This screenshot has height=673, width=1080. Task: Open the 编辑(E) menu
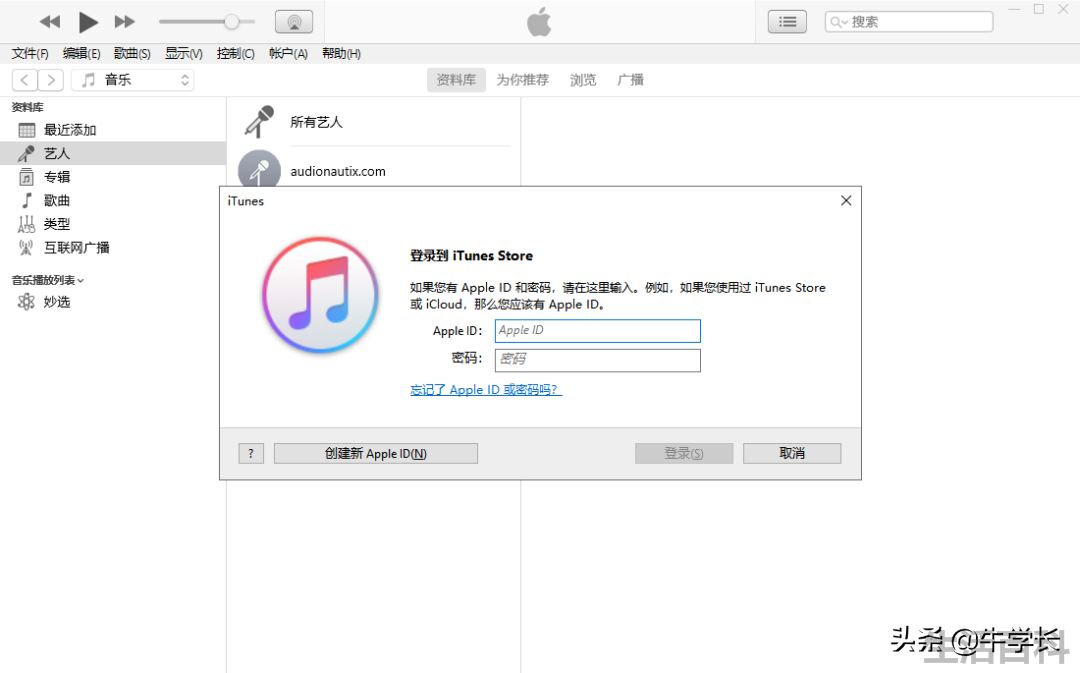[x=81, y=54]
